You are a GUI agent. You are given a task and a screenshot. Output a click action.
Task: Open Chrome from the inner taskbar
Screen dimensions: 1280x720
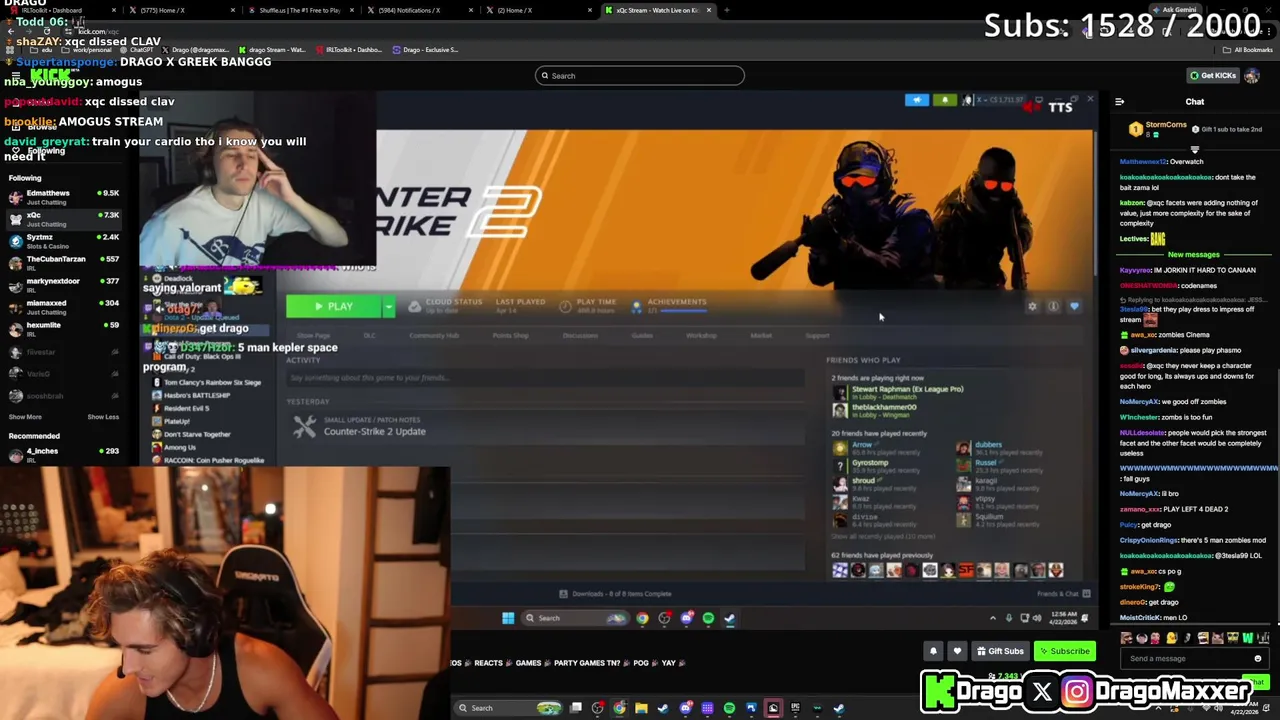pyautogui.click(x=642, y=618)
